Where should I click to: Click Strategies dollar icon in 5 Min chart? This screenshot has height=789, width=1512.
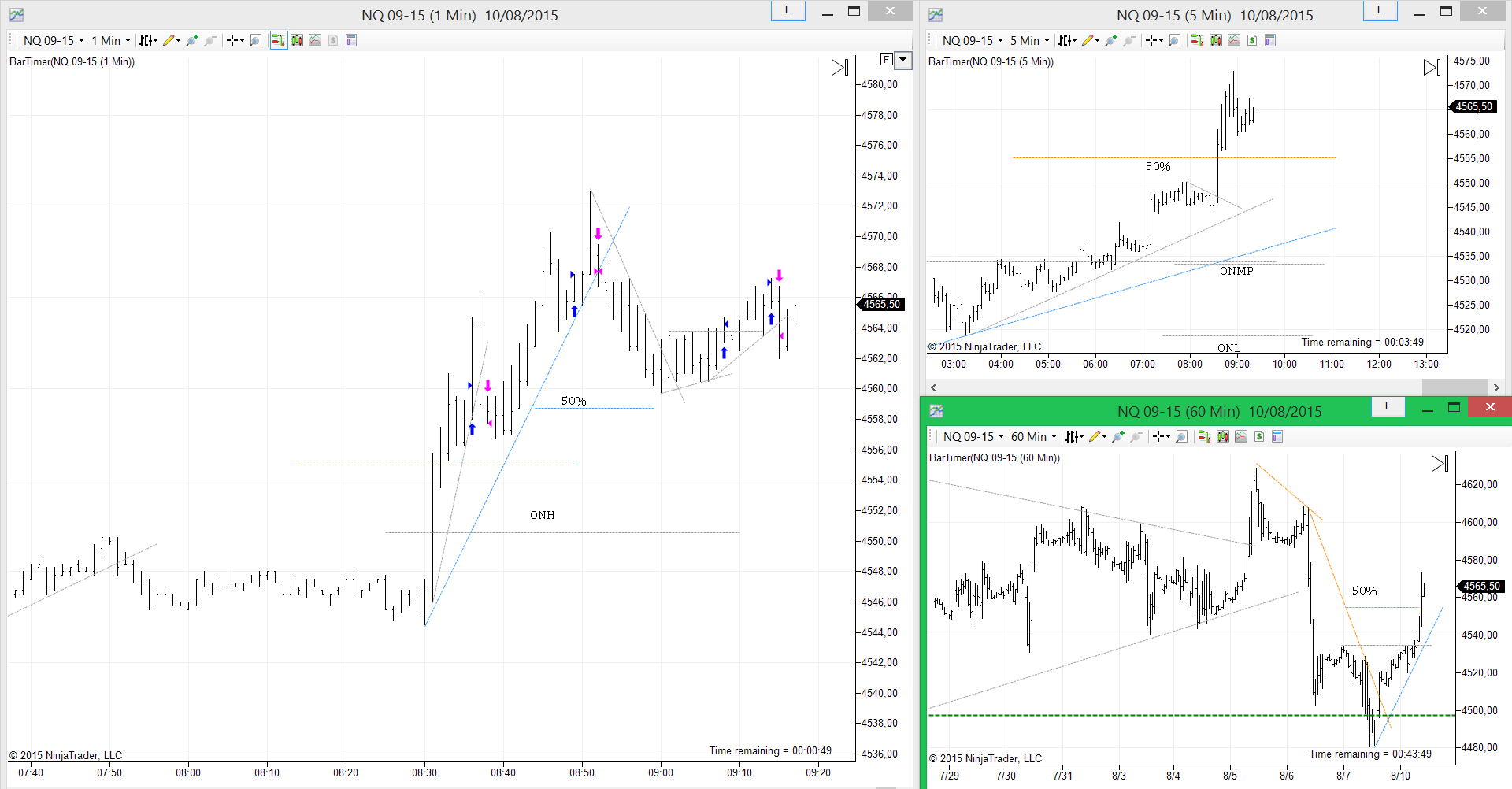pos(1252,40)
